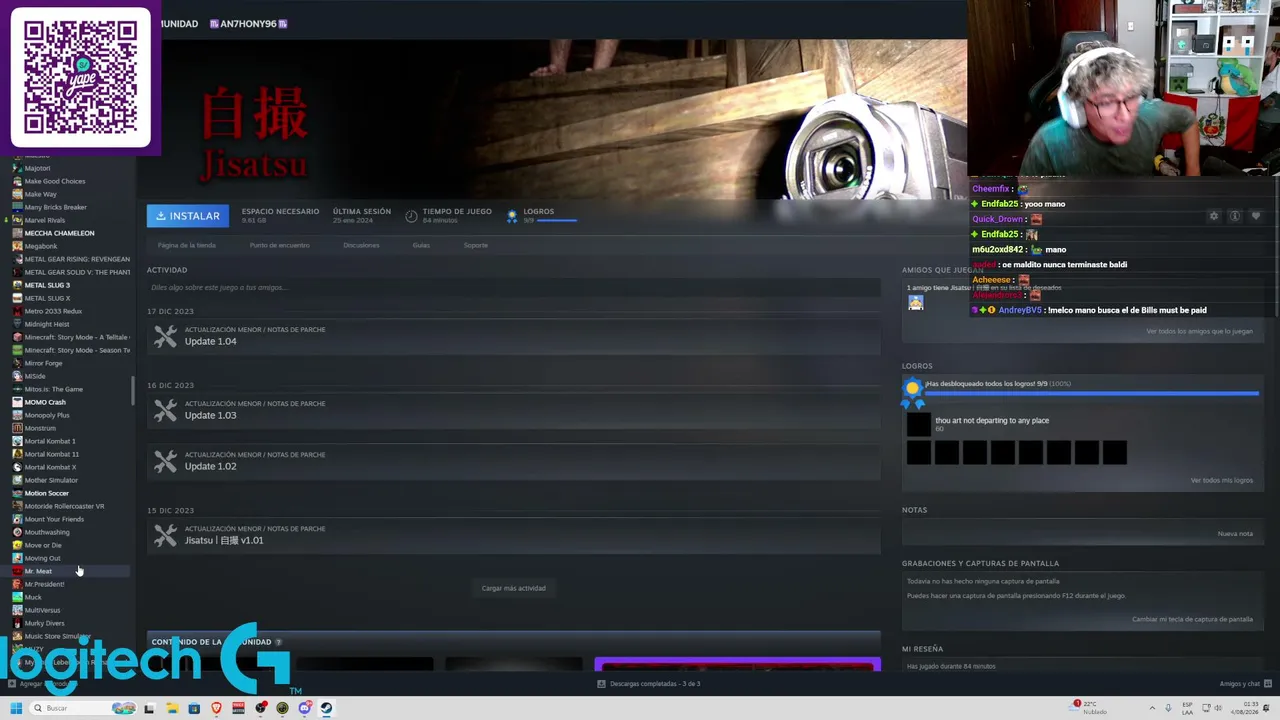
Task: Click the wrench icon beside Update 1.04
Action: click(165, 337)
